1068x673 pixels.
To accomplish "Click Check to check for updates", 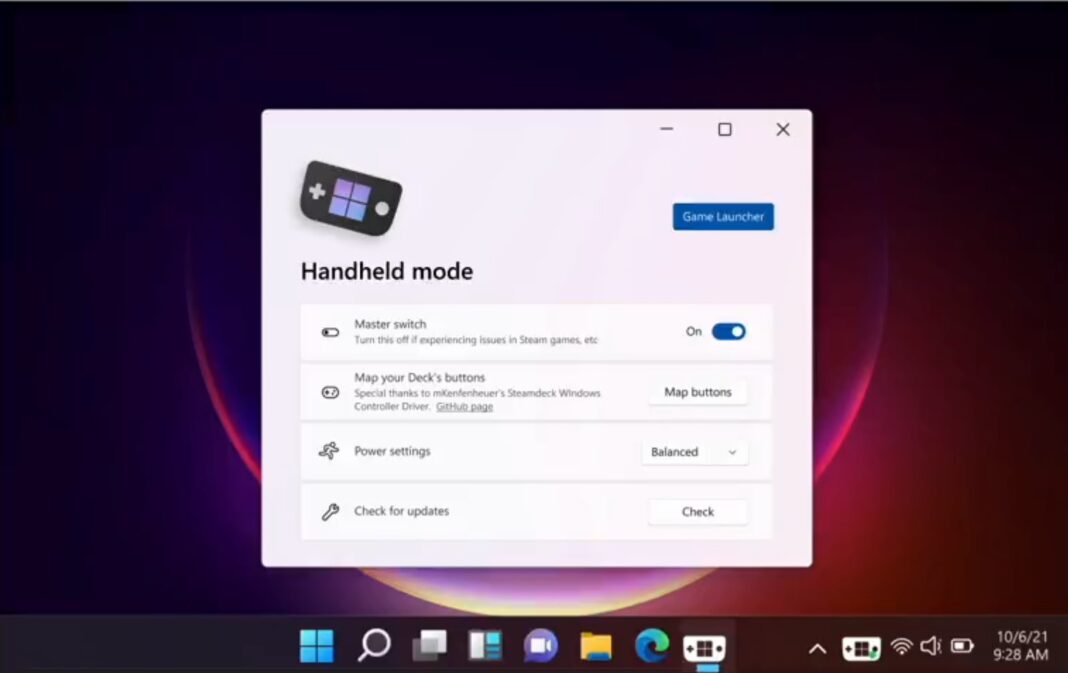I will point(697,511).
